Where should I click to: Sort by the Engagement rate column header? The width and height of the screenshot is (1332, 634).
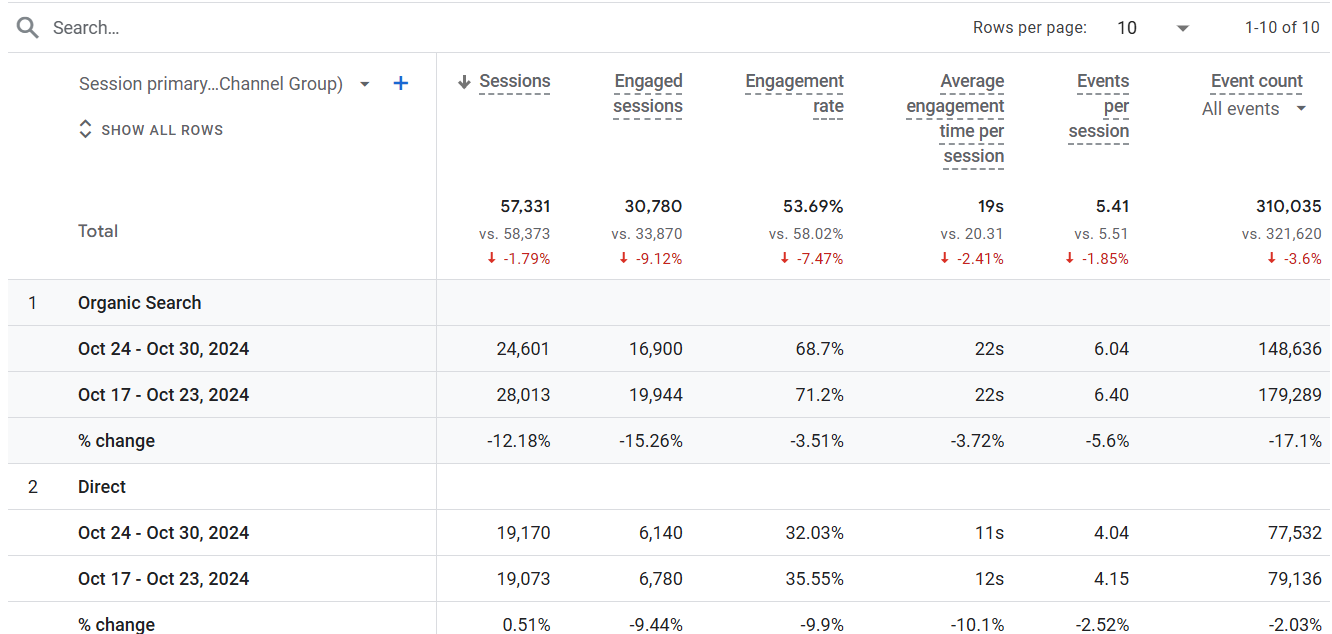click(795, 94)
